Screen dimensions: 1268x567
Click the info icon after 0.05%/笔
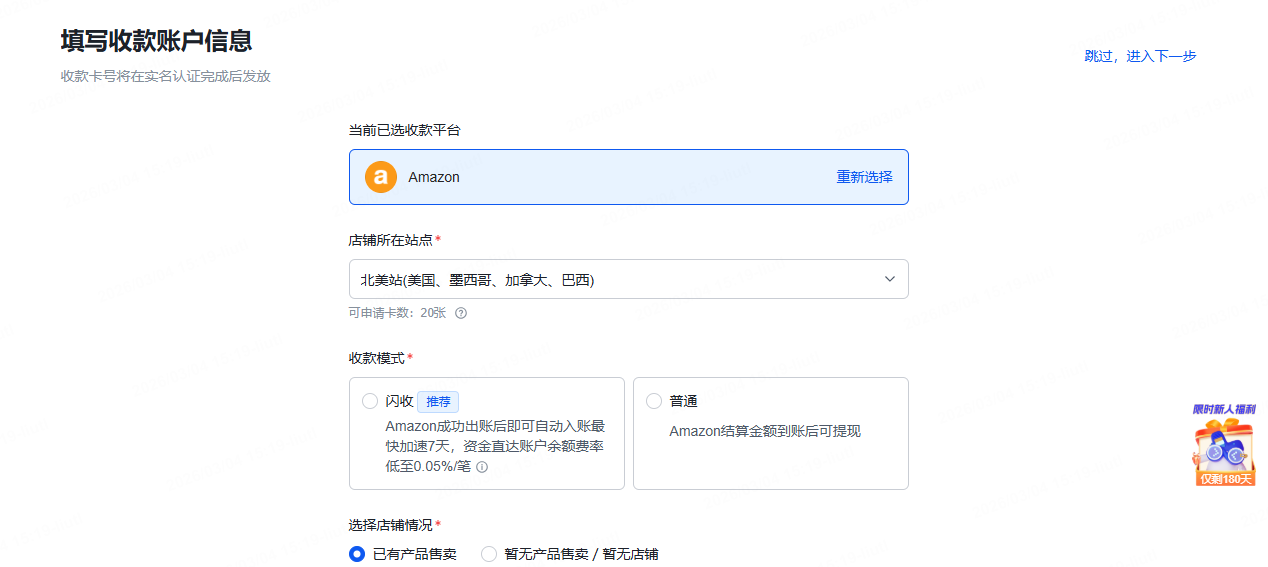(x=482, y=467)
